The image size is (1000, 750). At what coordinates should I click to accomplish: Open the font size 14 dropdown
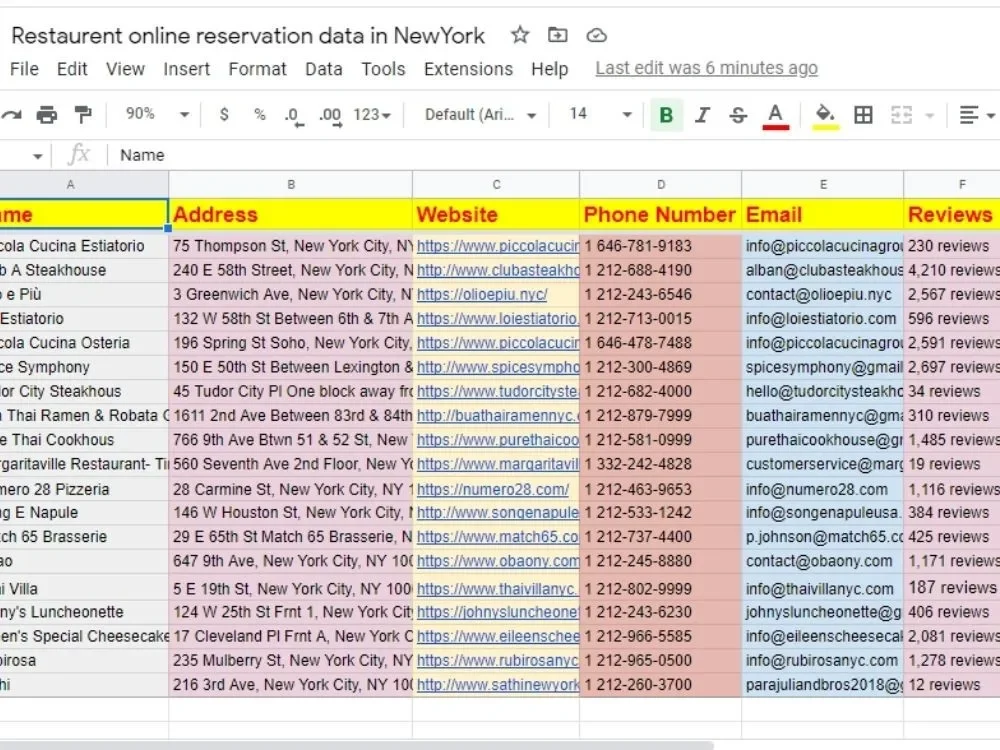click(x=600, y=114)
